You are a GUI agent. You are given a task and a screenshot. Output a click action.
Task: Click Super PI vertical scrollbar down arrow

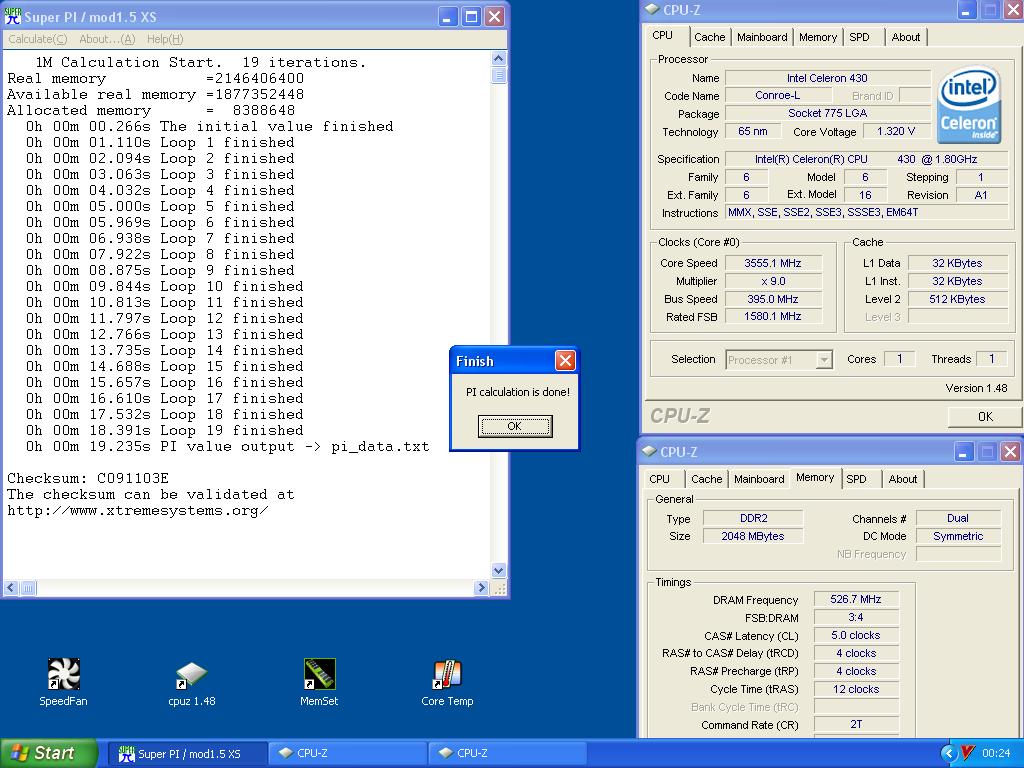(498, 570)
